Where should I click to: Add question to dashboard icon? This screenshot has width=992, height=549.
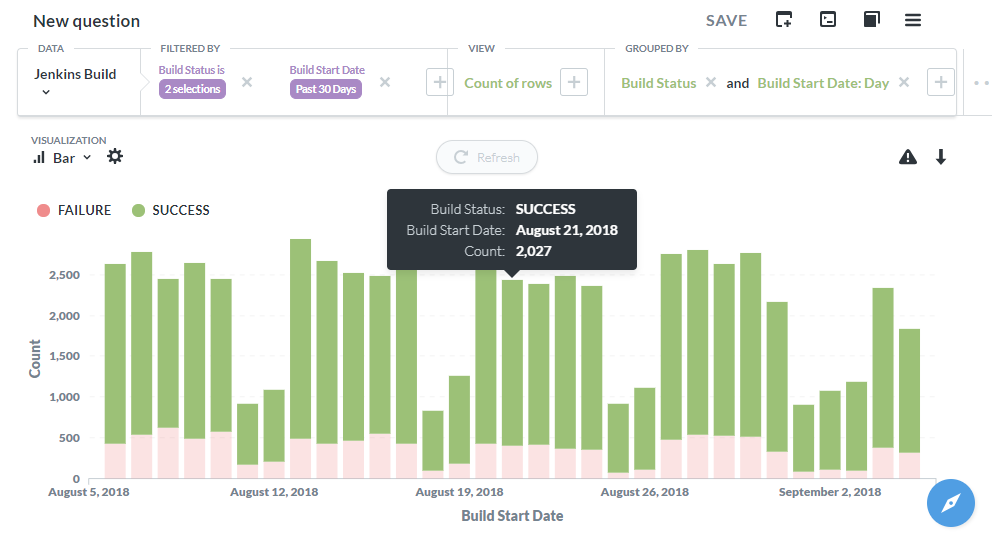click(784, 20)
